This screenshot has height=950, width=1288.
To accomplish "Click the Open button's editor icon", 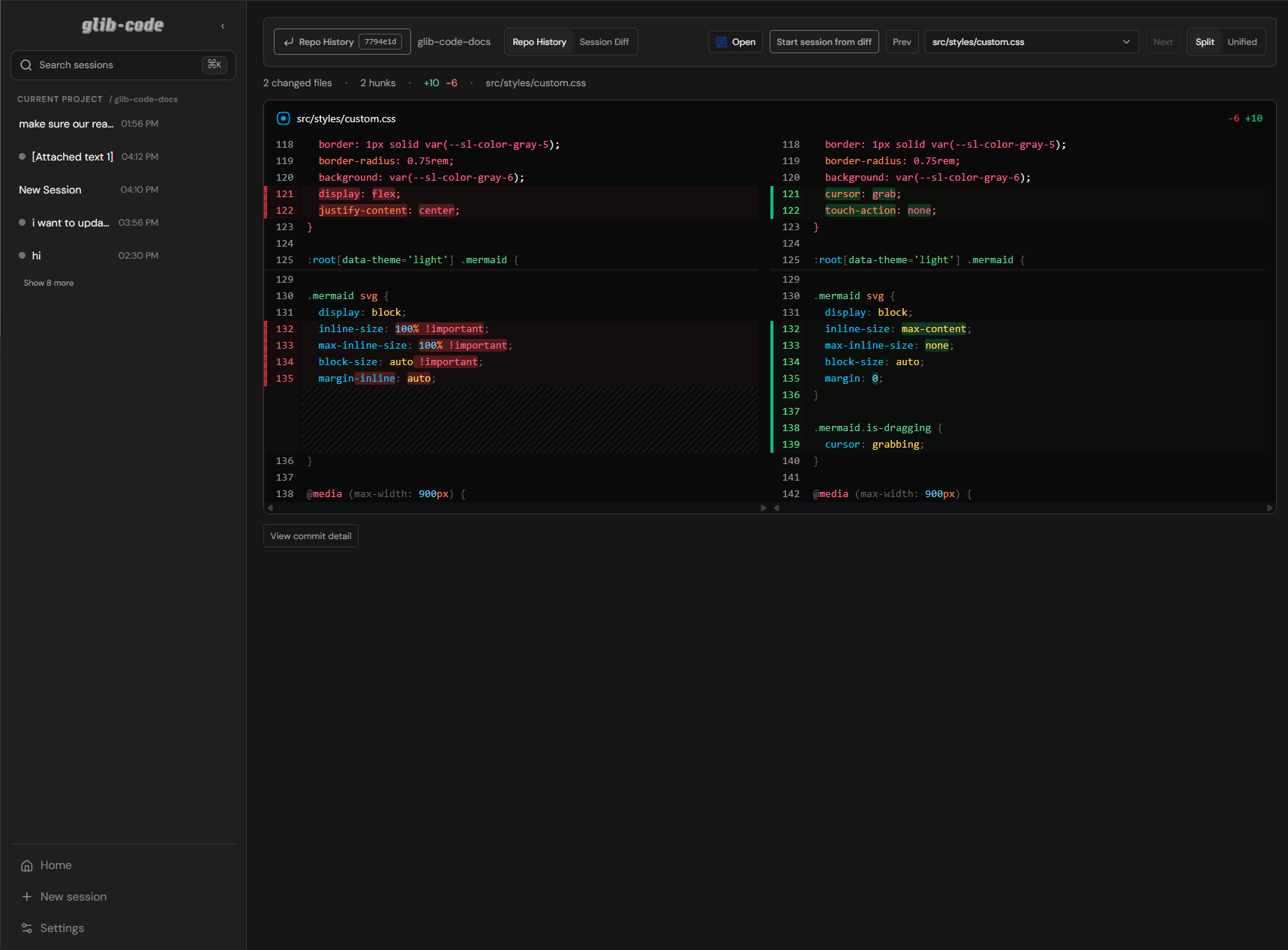I will coord(722,42).
